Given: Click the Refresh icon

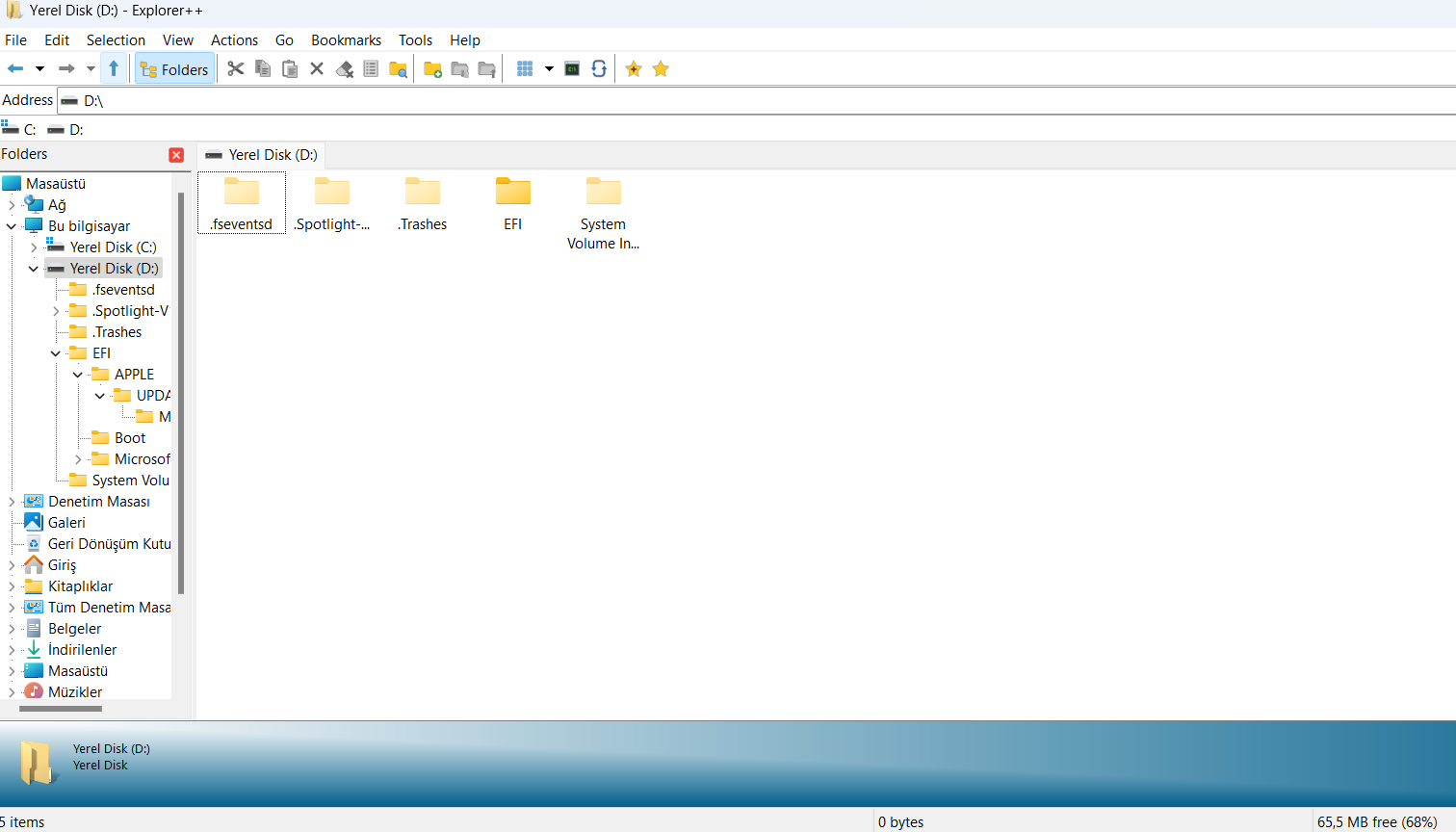Looking at the screenshot, I should [x=599, y=68].
